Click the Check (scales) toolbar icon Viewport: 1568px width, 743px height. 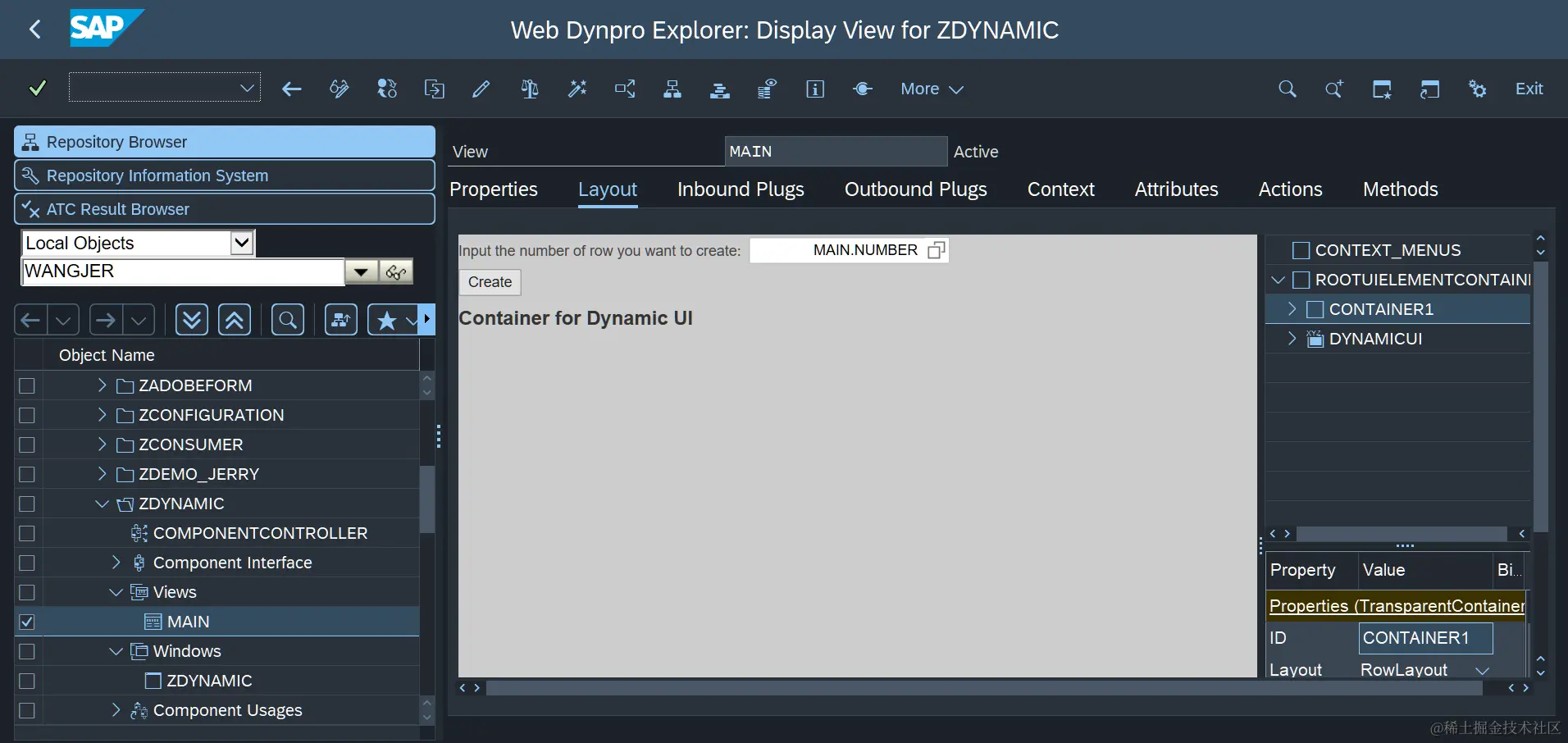(x=530, y=89)
